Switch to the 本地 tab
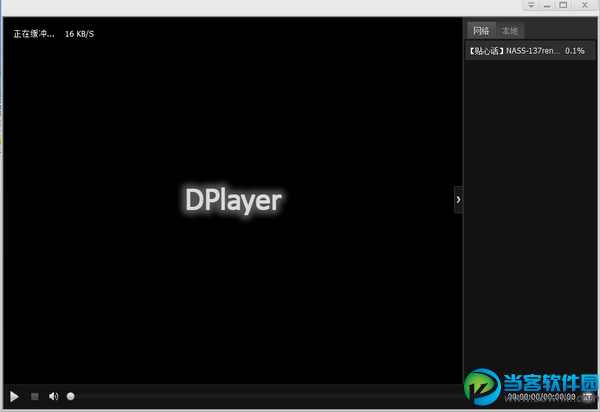This screenshot has width=600, height=412. point(510,31)
